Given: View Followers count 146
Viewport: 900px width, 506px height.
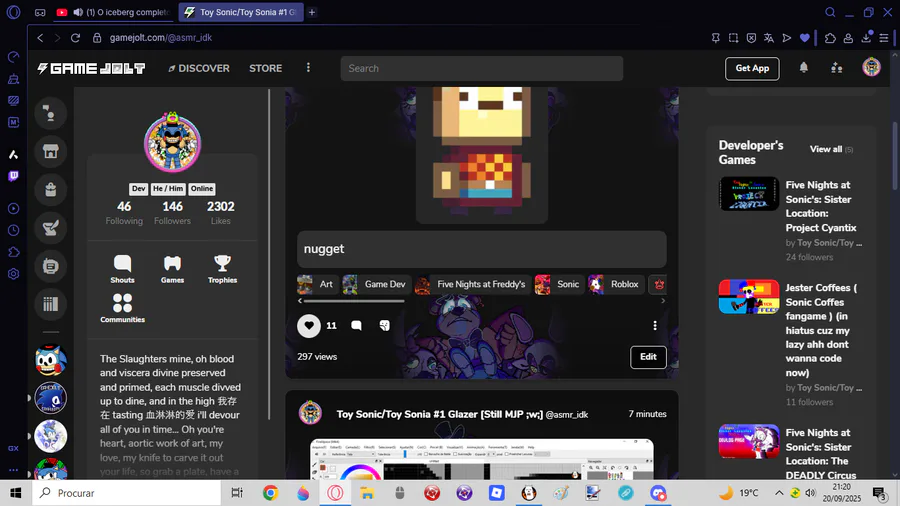Looking at the screenshot, I should click(x=172, y=212).
